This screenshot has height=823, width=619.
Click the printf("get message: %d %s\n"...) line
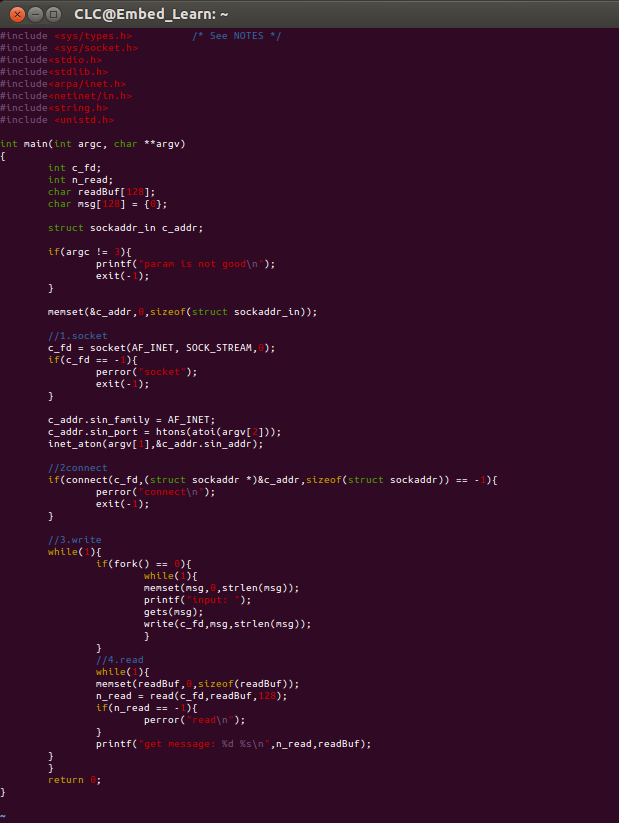click(x=234, y=744)
